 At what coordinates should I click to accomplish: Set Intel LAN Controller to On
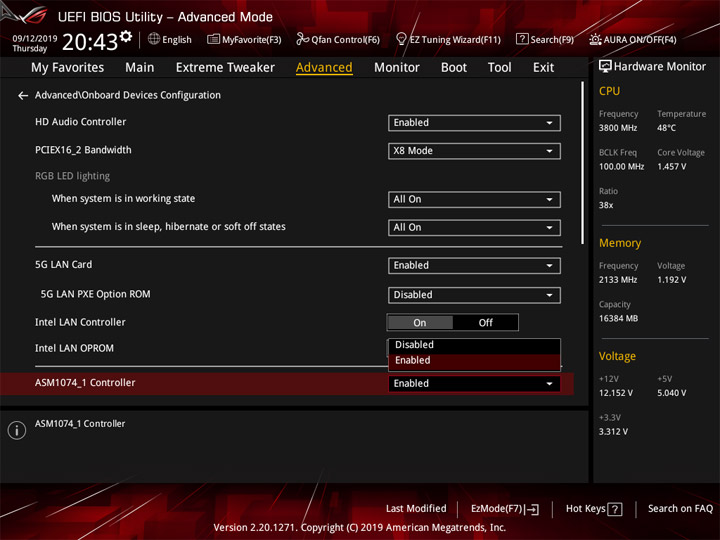pyautogui.click(x=420, y=323)
